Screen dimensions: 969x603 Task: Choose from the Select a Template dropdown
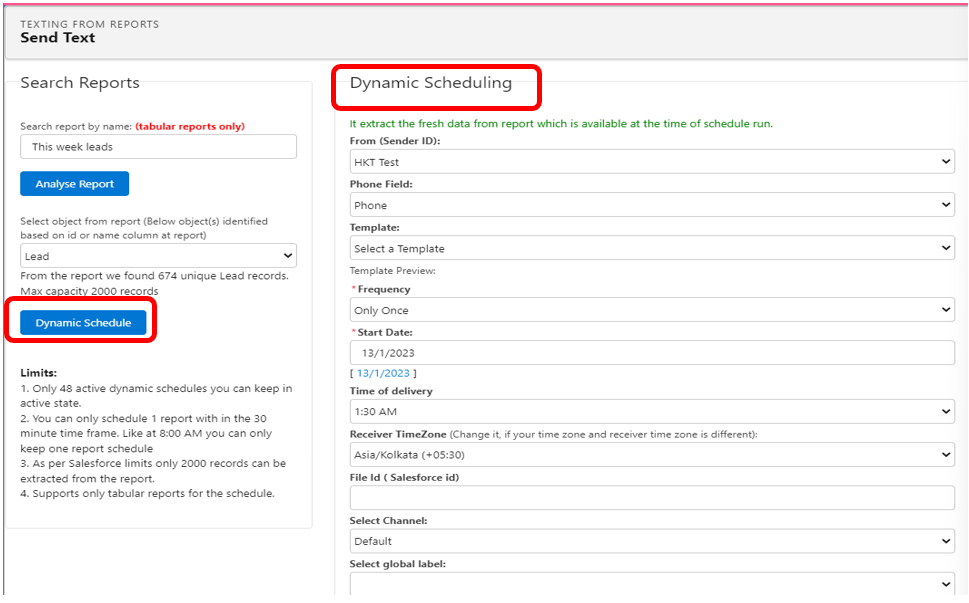tap(652, 248)
